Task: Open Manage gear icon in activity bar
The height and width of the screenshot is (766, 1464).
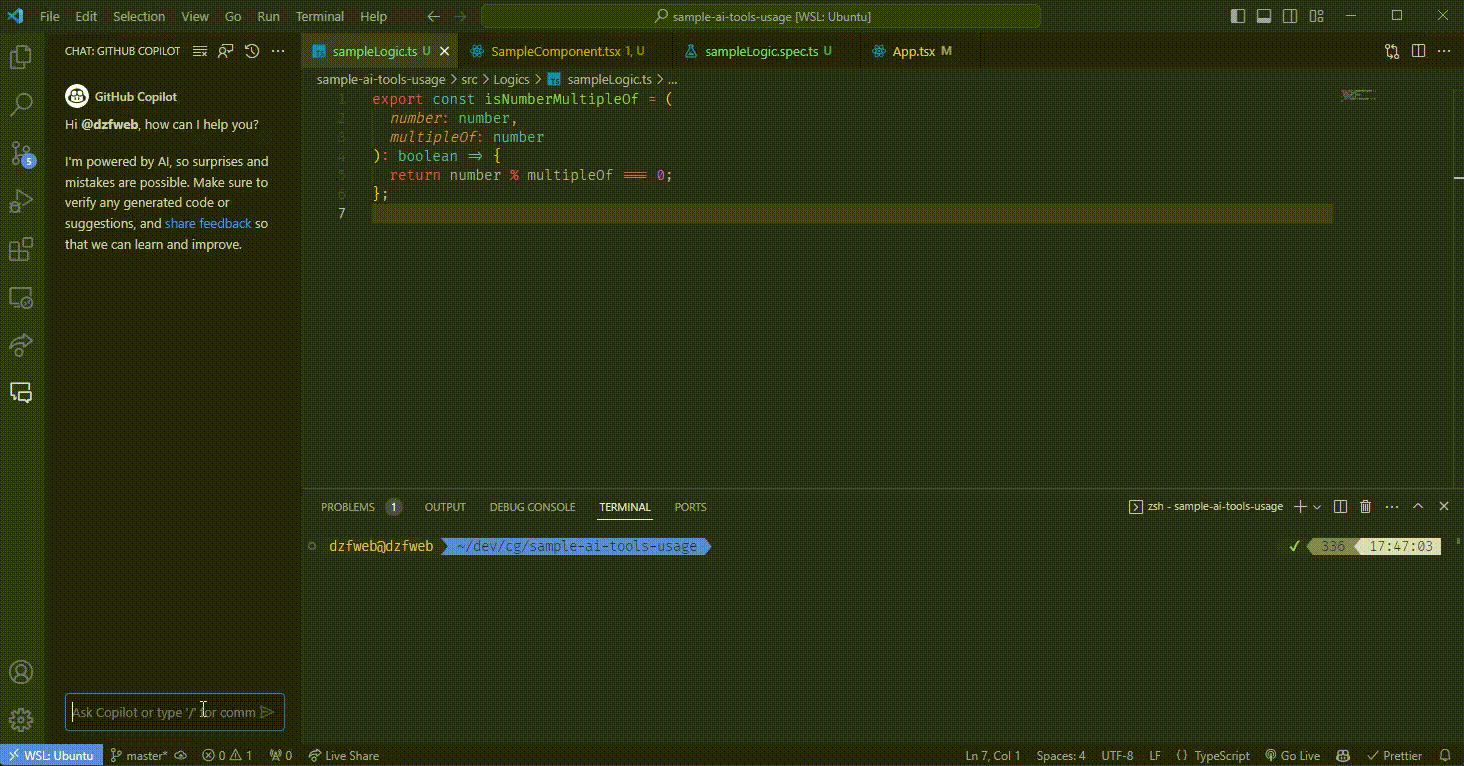Action: tap(21, 719)
